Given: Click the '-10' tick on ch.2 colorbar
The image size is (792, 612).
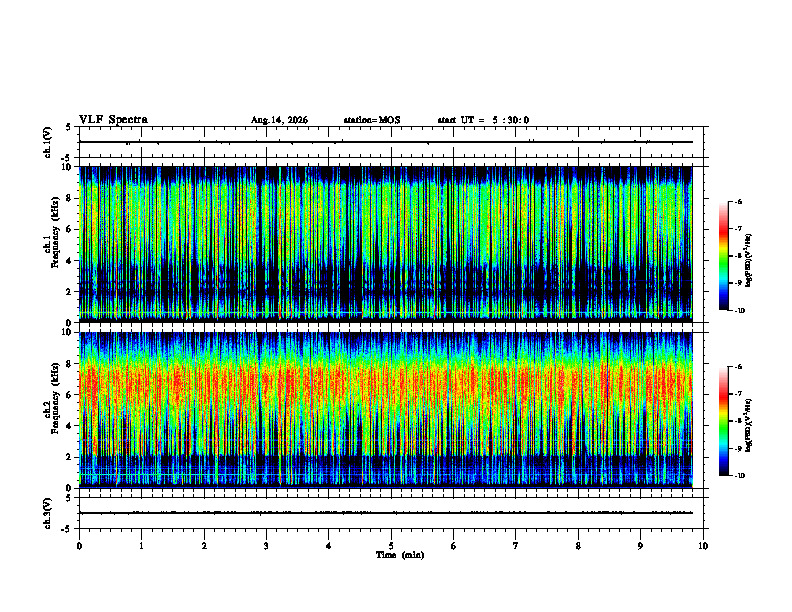Looking at the screenshot, I should tap(738, 476).
